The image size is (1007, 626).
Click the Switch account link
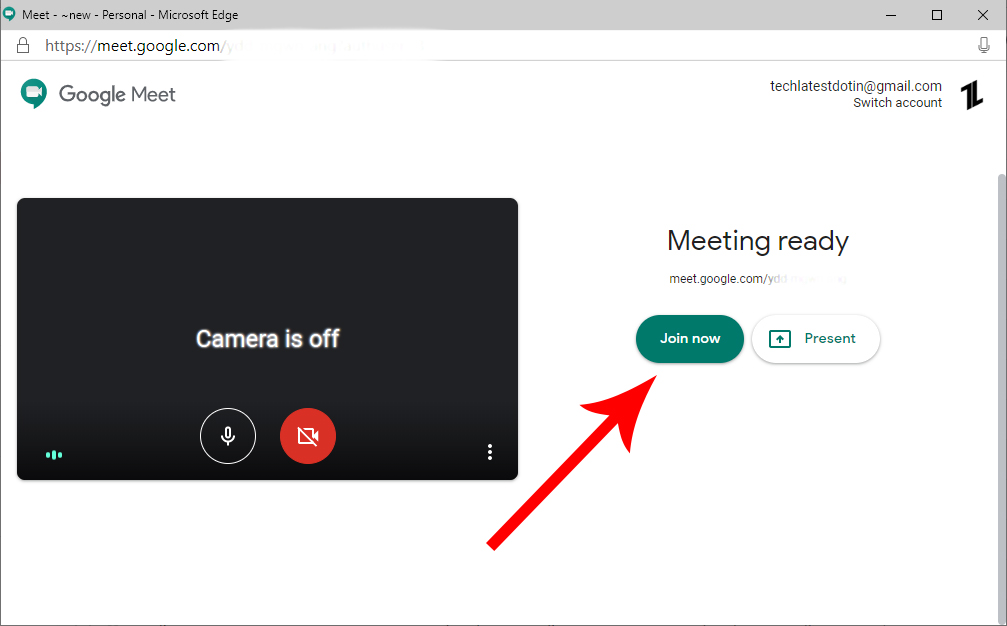coord(897,103)
